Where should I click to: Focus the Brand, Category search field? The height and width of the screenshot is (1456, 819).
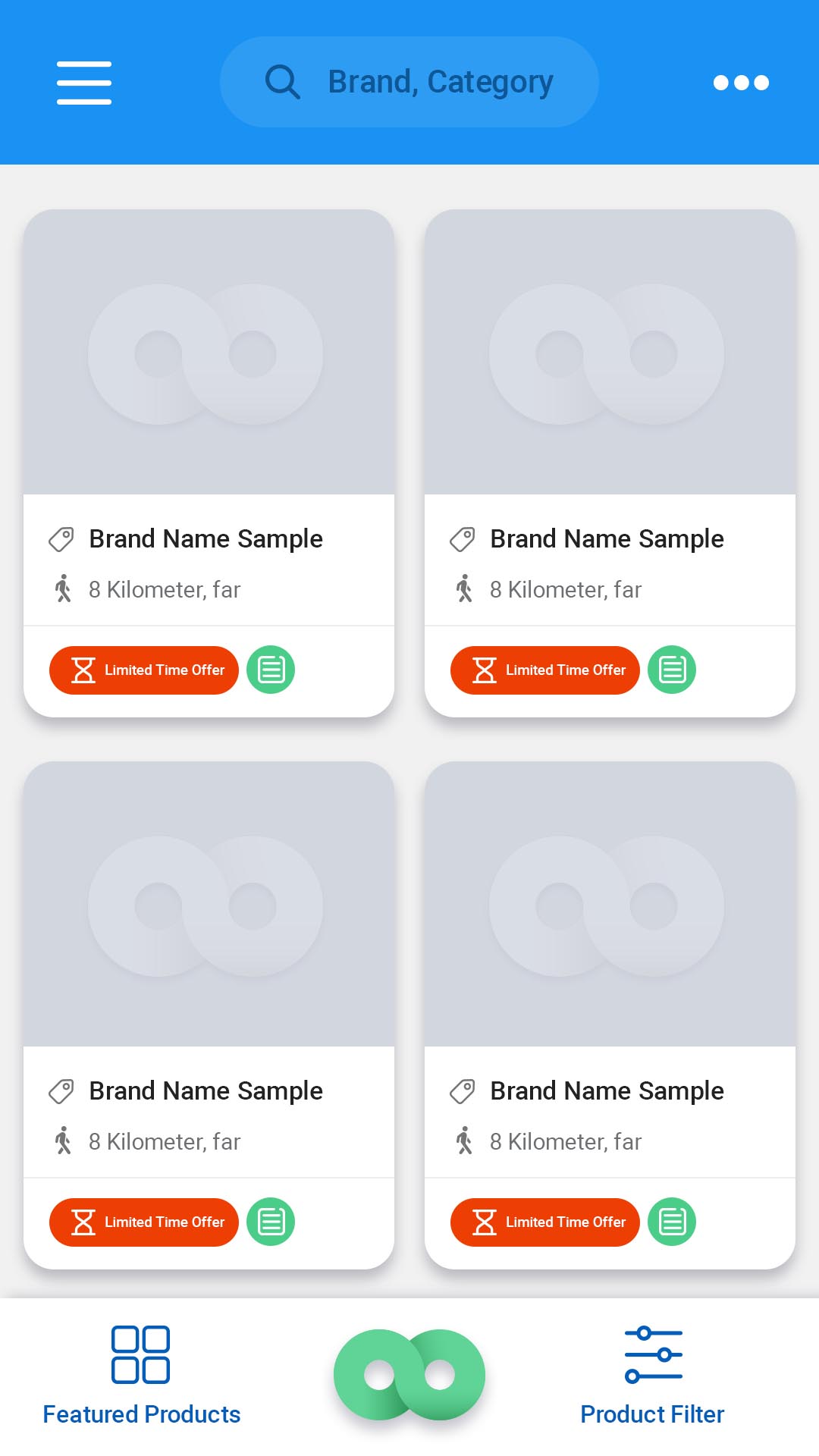point(440,82)
